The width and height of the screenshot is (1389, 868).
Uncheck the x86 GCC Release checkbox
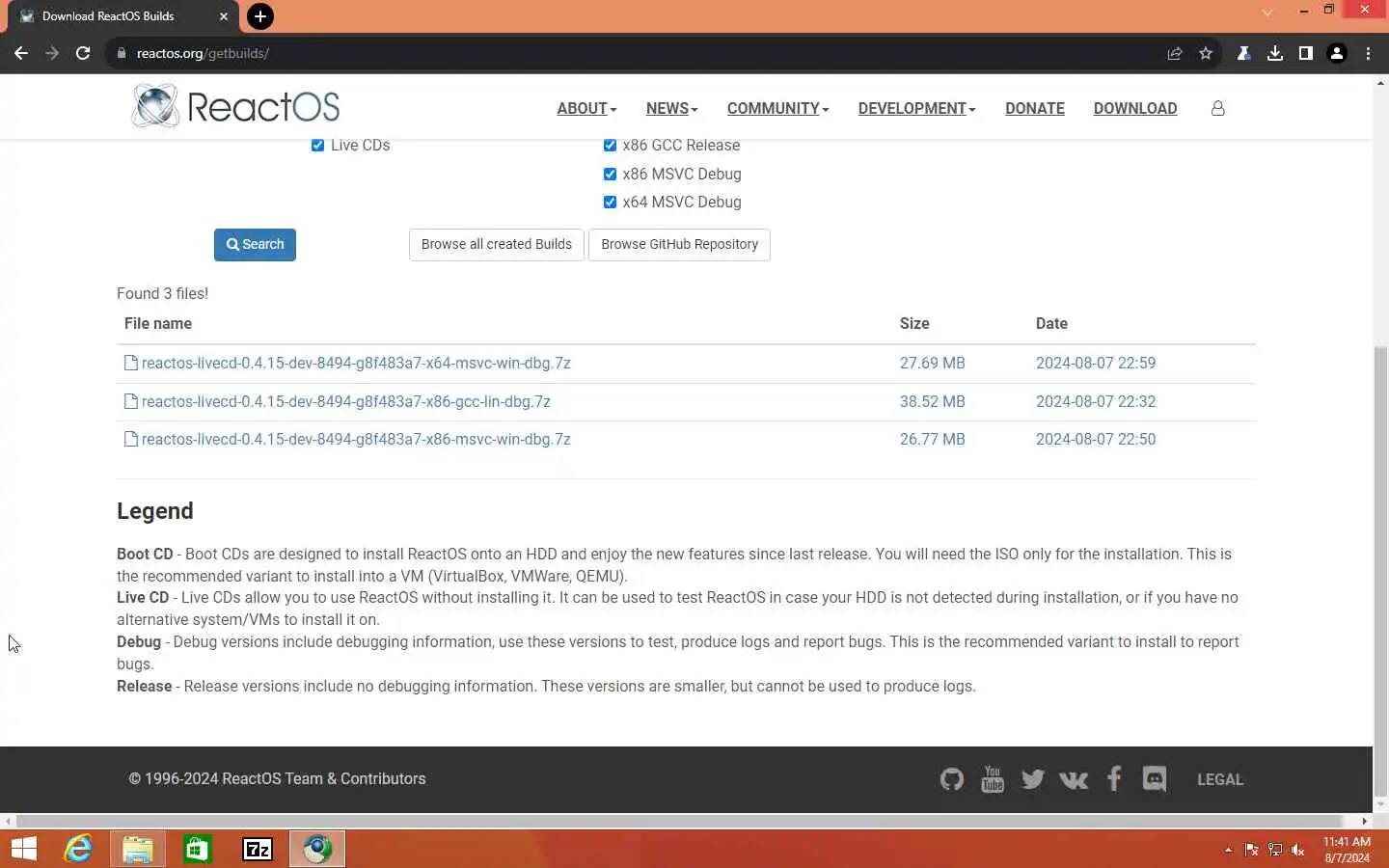pos(610,145)
